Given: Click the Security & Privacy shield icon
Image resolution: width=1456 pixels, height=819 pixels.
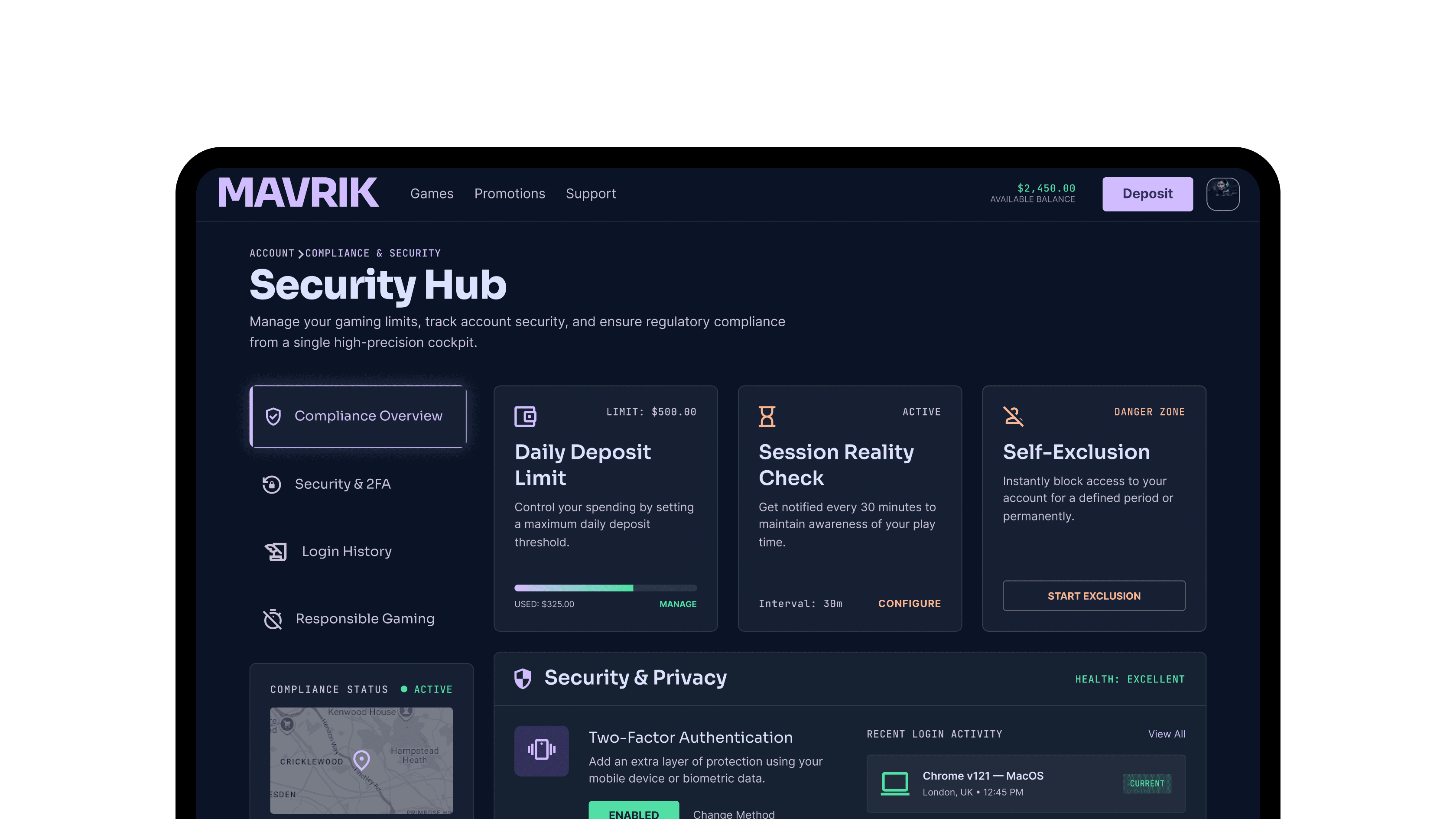Looking at the screenshot, I should (523, 678).
